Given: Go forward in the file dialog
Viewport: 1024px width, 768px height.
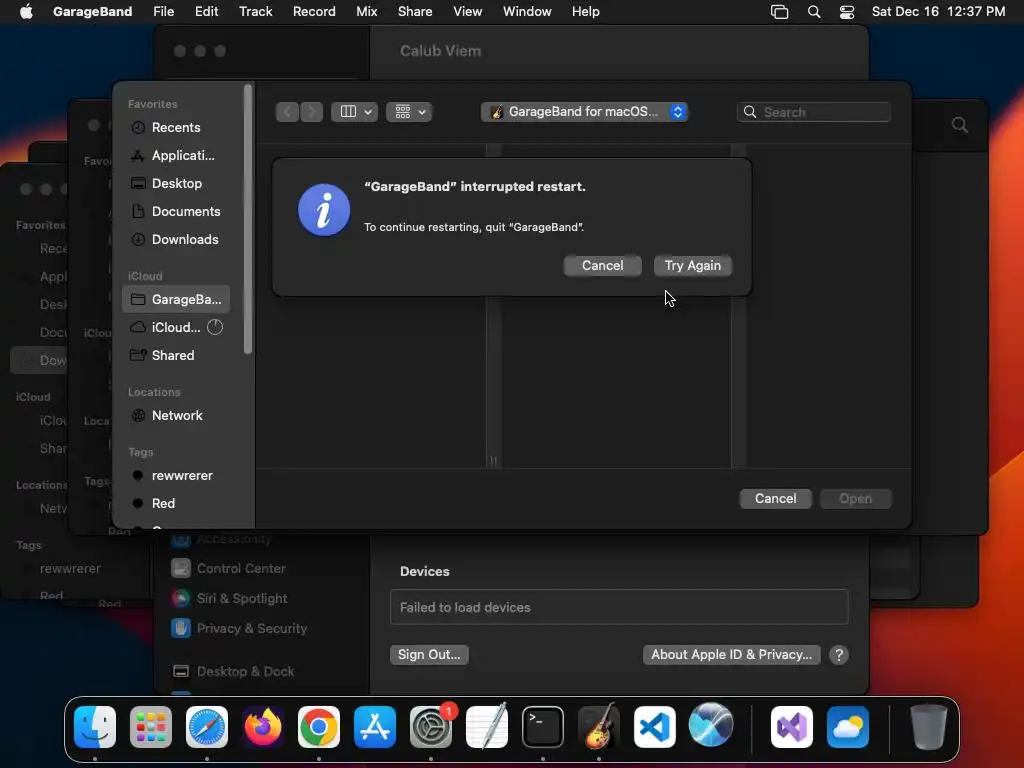Looking at the screenshot, I should (x=312, y=112).
